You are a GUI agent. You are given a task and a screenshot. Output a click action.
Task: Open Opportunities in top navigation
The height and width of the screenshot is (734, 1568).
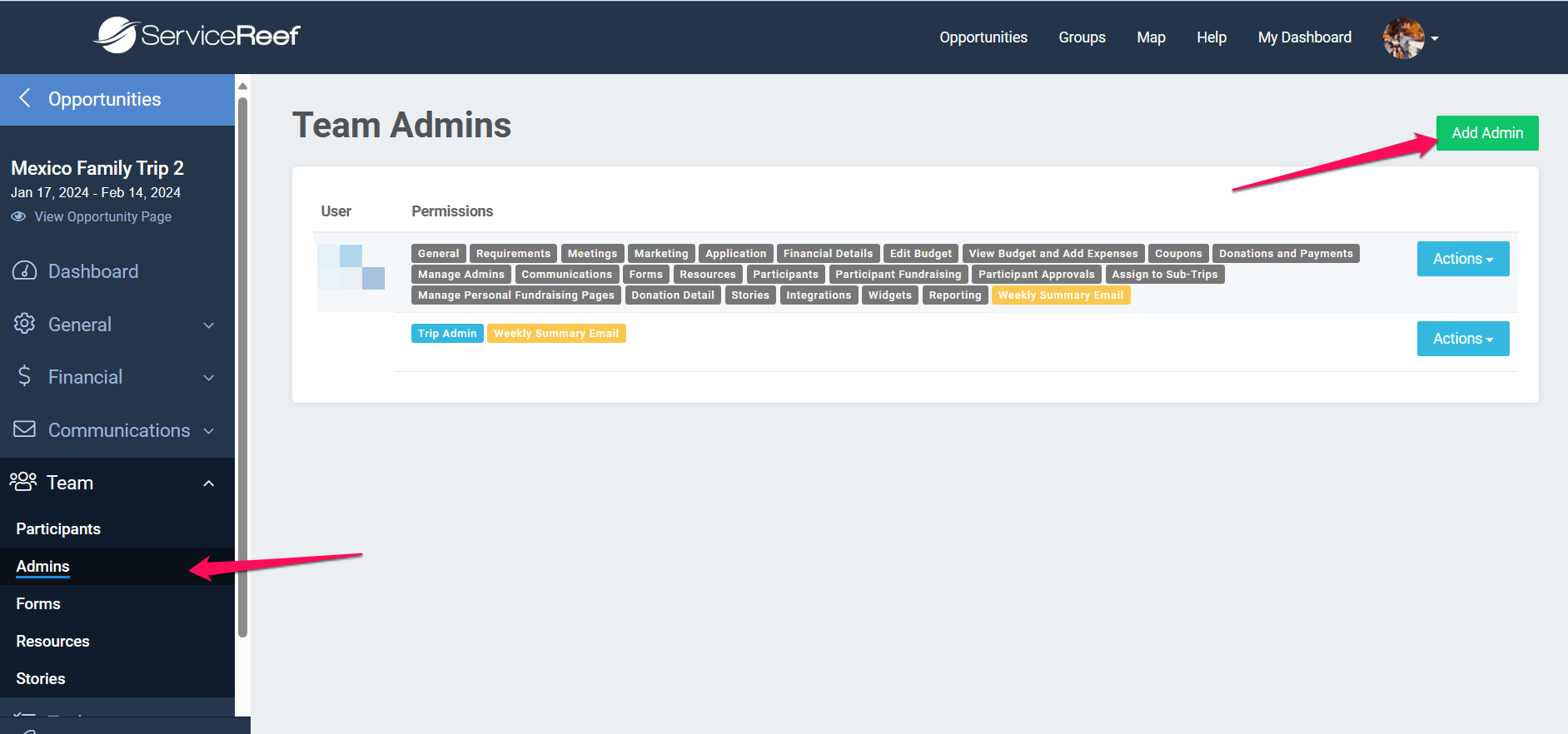click(x=983, y=37)
